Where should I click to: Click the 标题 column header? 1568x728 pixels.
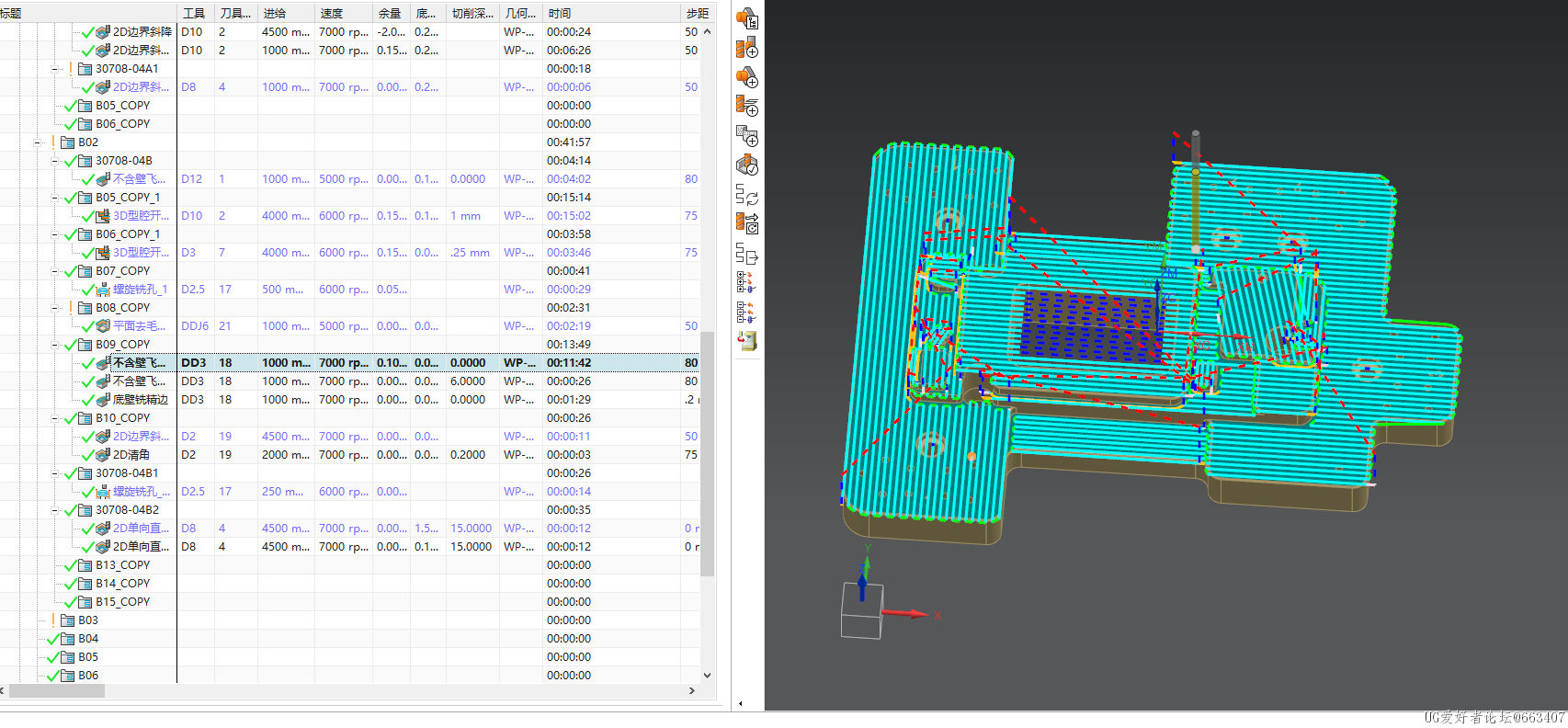click(88, 13)
